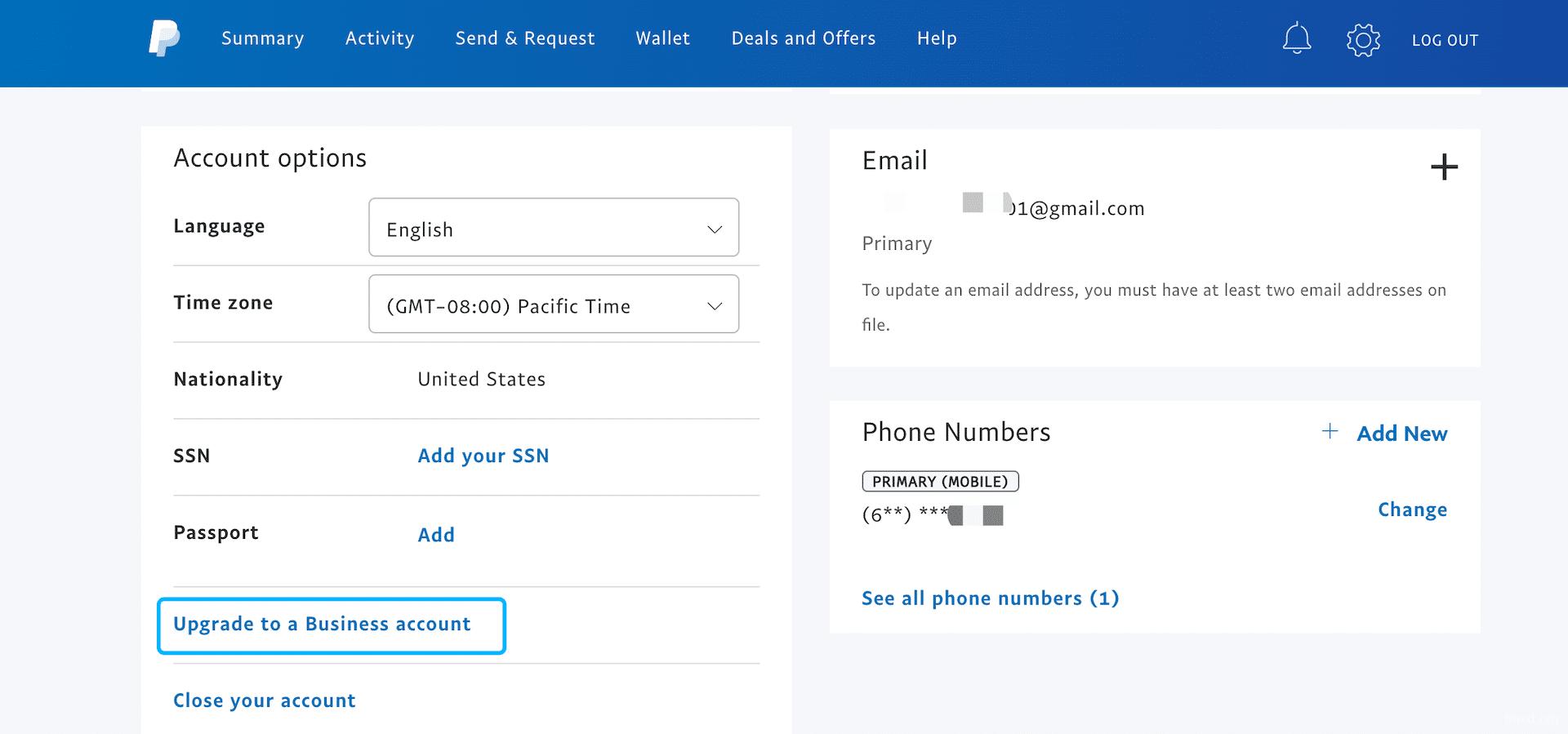1568x734 pixels.
Task: Click the PayPal logo icon
Action: click(x=164, y=38)
